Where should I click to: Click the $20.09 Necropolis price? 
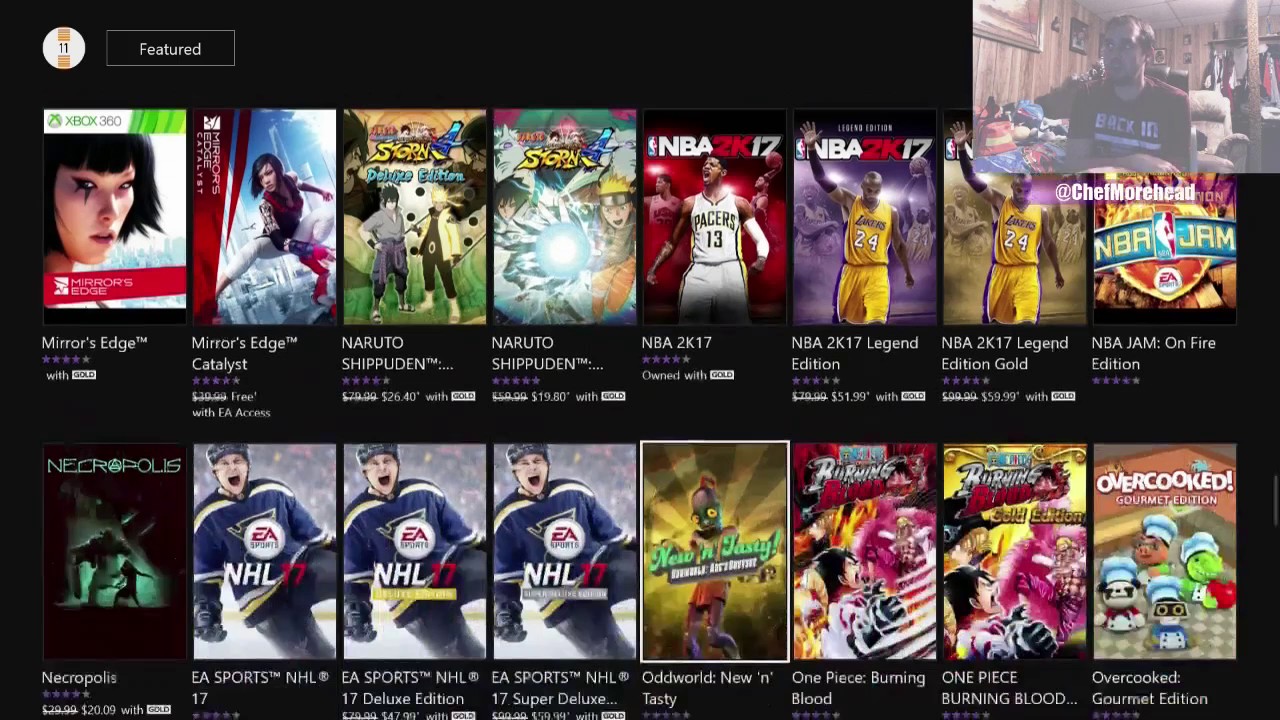[x=98, y=710]
